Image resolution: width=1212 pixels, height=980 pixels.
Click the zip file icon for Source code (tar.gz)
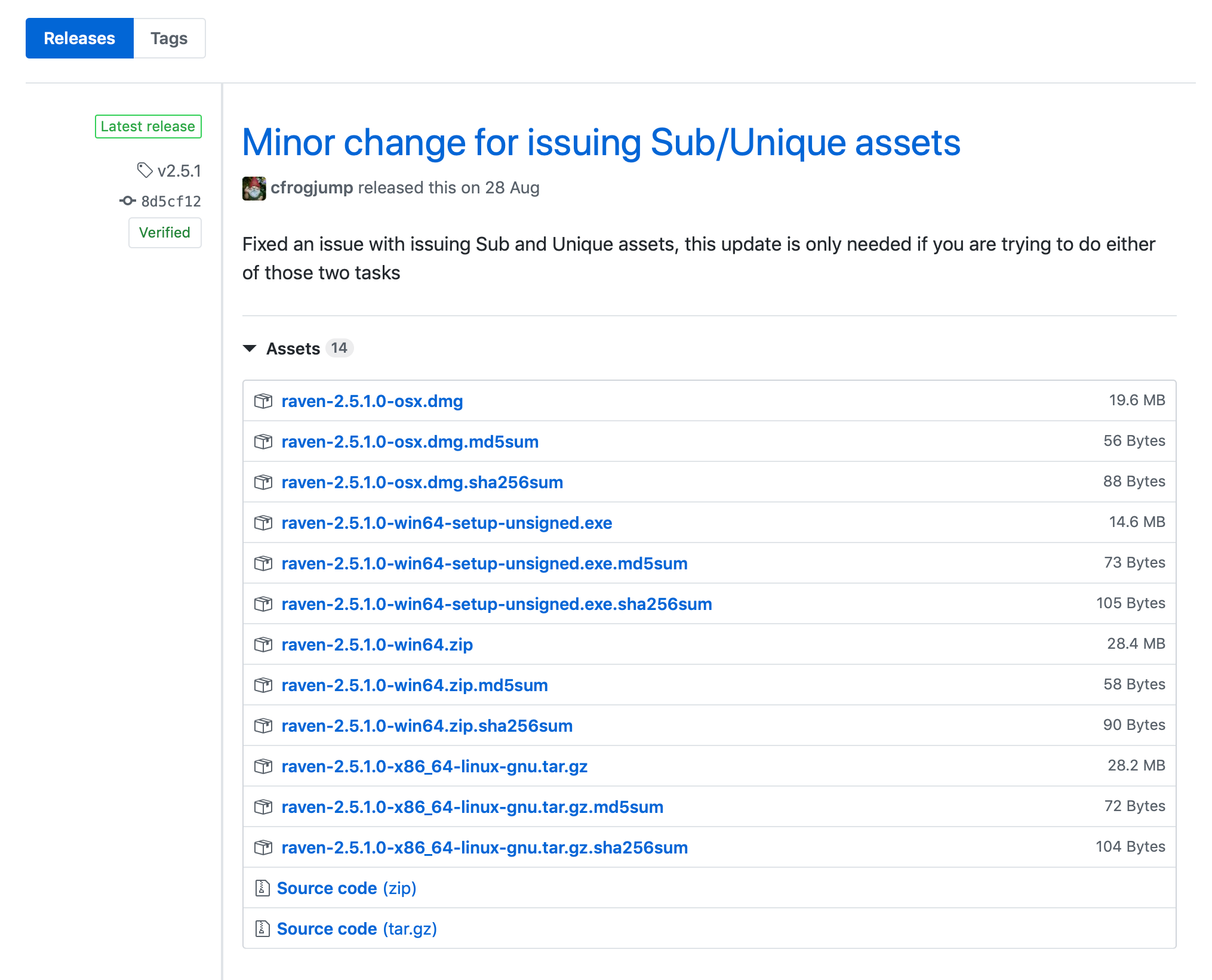point(262,929)
